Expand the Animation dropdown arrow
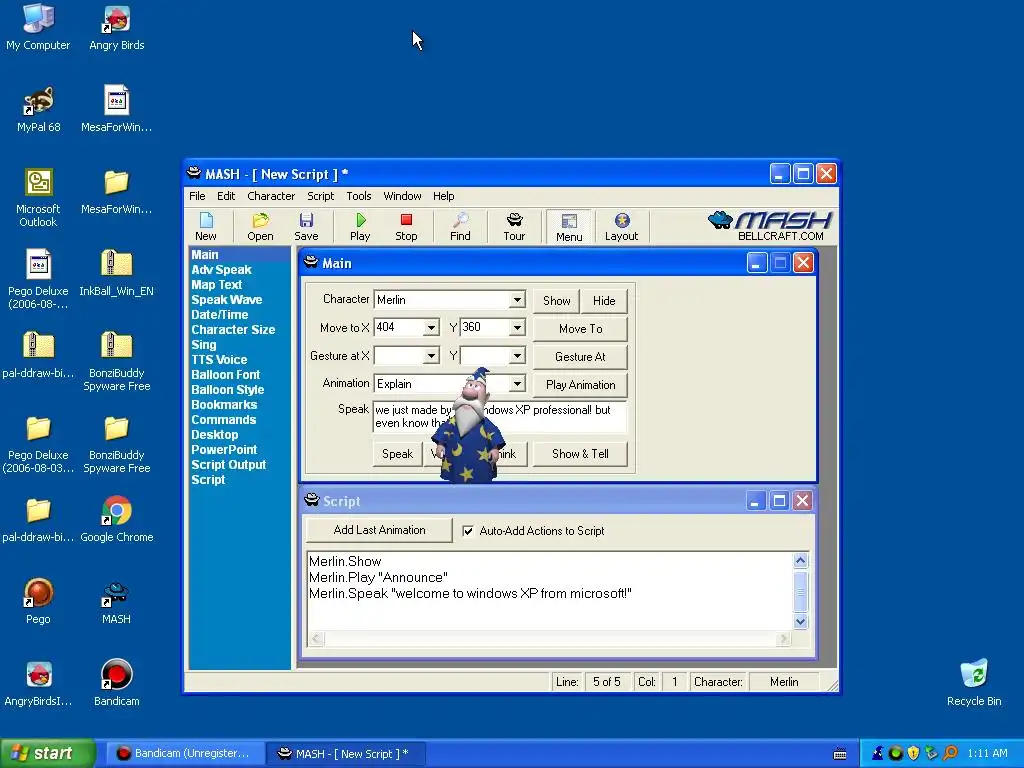This screenshot has height=768, width=1024. point(517,383)
